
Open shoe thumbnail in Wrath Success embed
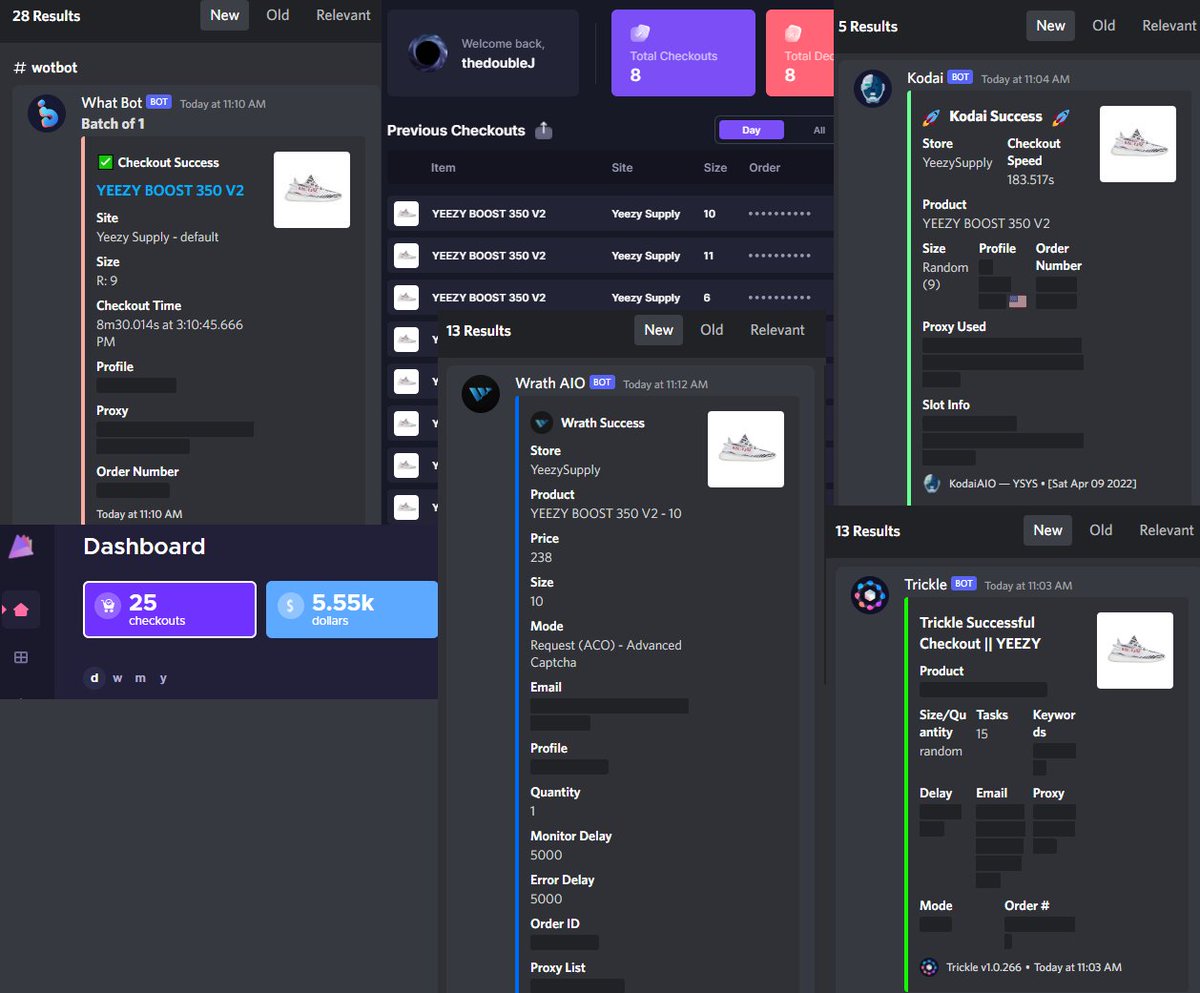[746, 449]
